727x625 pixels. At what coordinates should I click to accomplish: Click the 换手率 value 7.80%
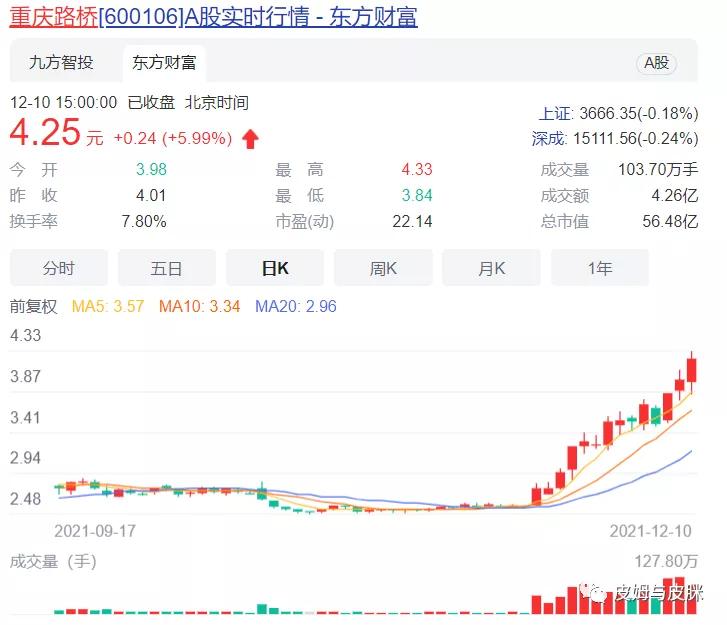[x=144, y=221]
